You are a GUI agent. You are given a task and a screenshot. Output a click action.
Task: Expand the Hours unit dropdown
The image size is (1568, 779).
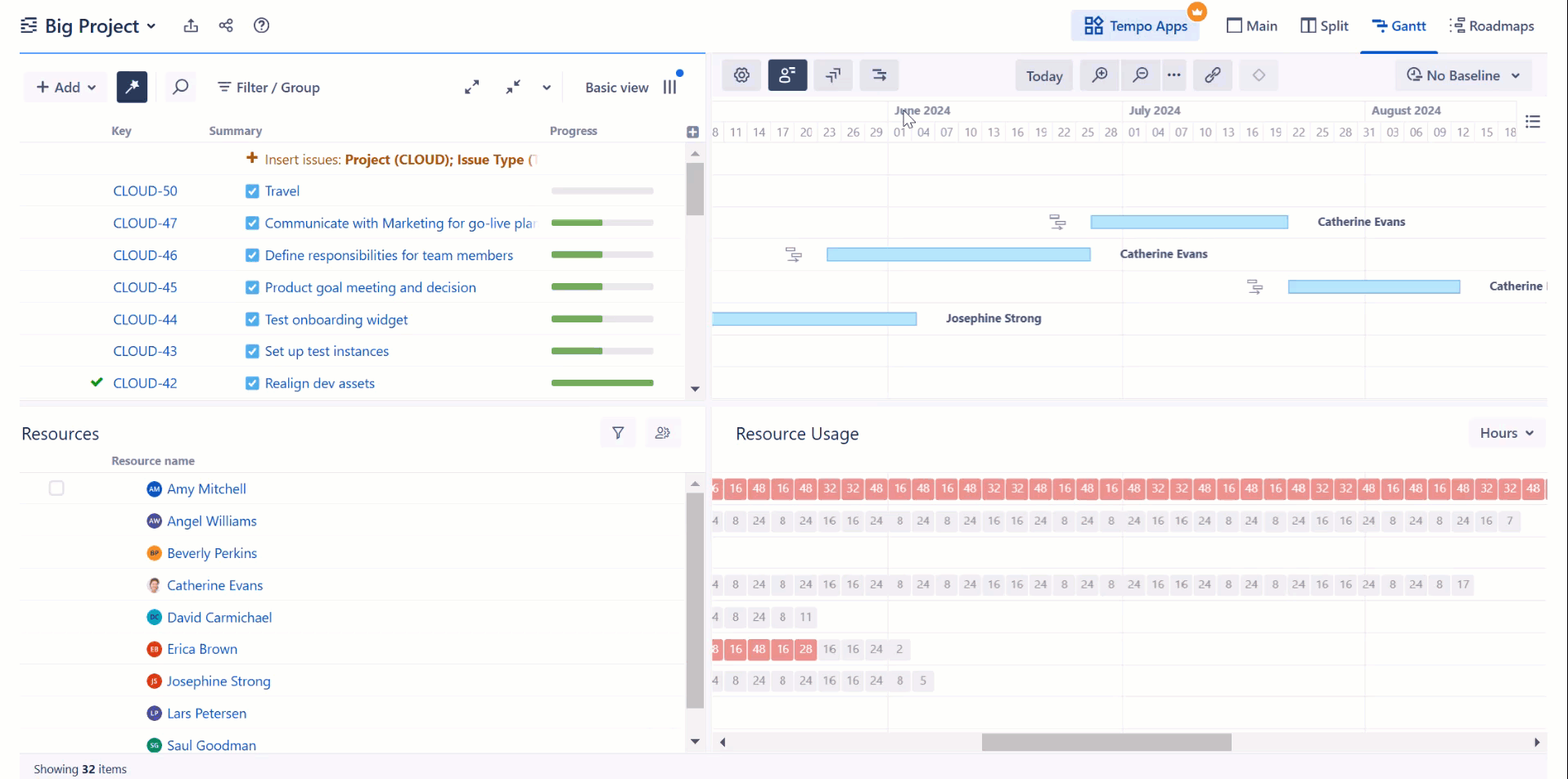[x=1506, y=433]
